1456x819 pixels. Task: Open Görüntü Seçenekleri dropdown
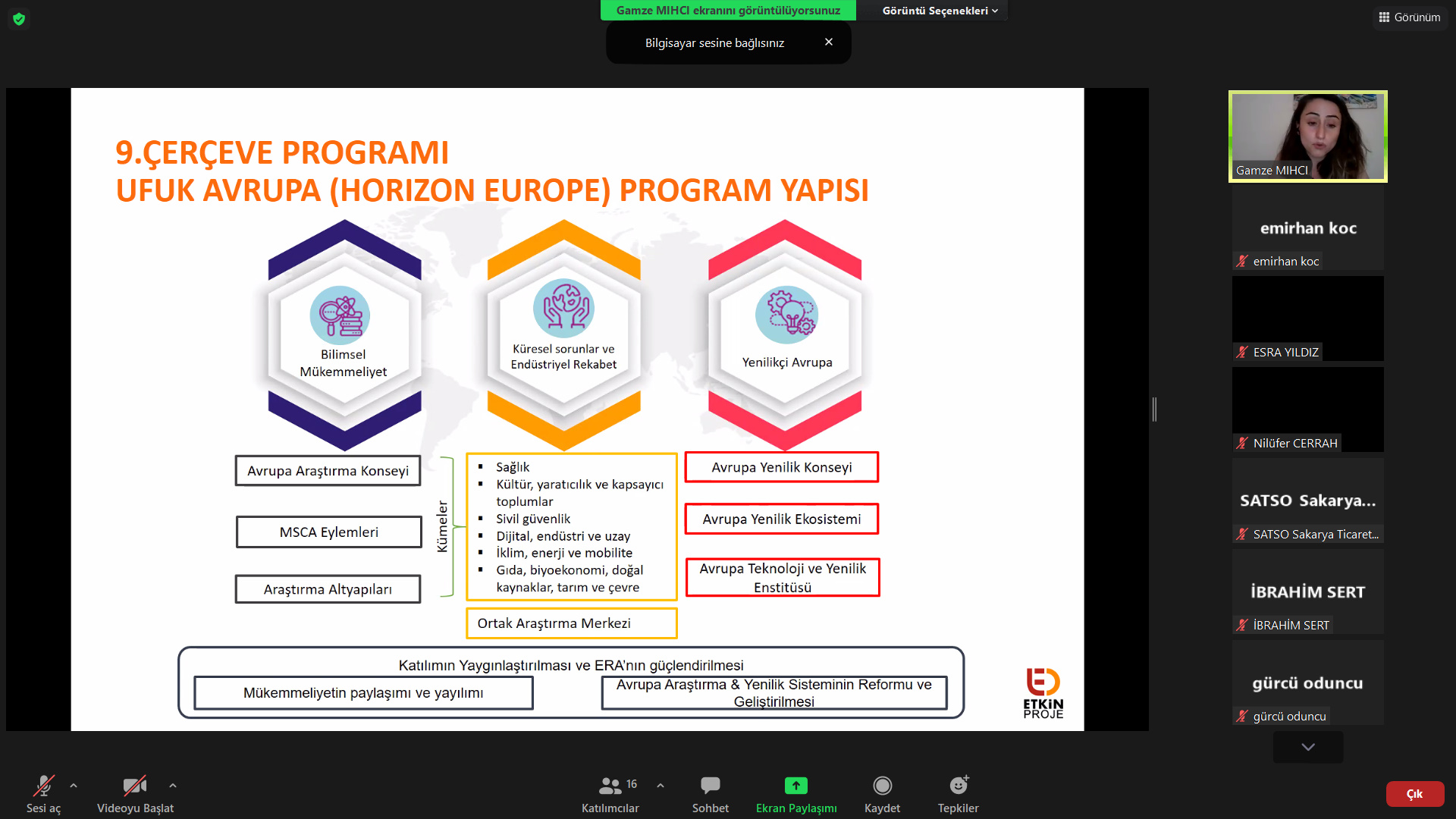click(x=940, y=11)
